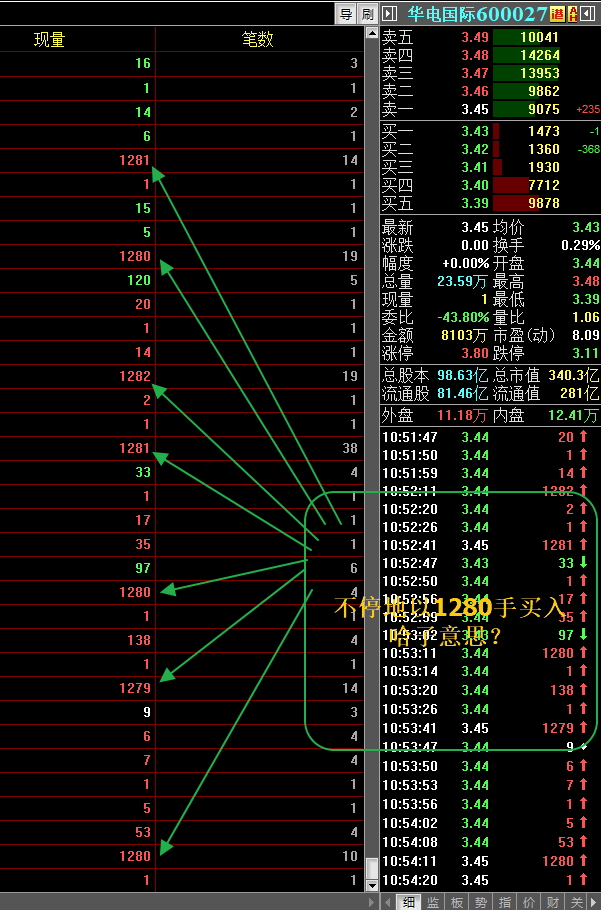Screen dimensions: 601x910
Task: Open the 势 tab
Action: tap(481, 902)
